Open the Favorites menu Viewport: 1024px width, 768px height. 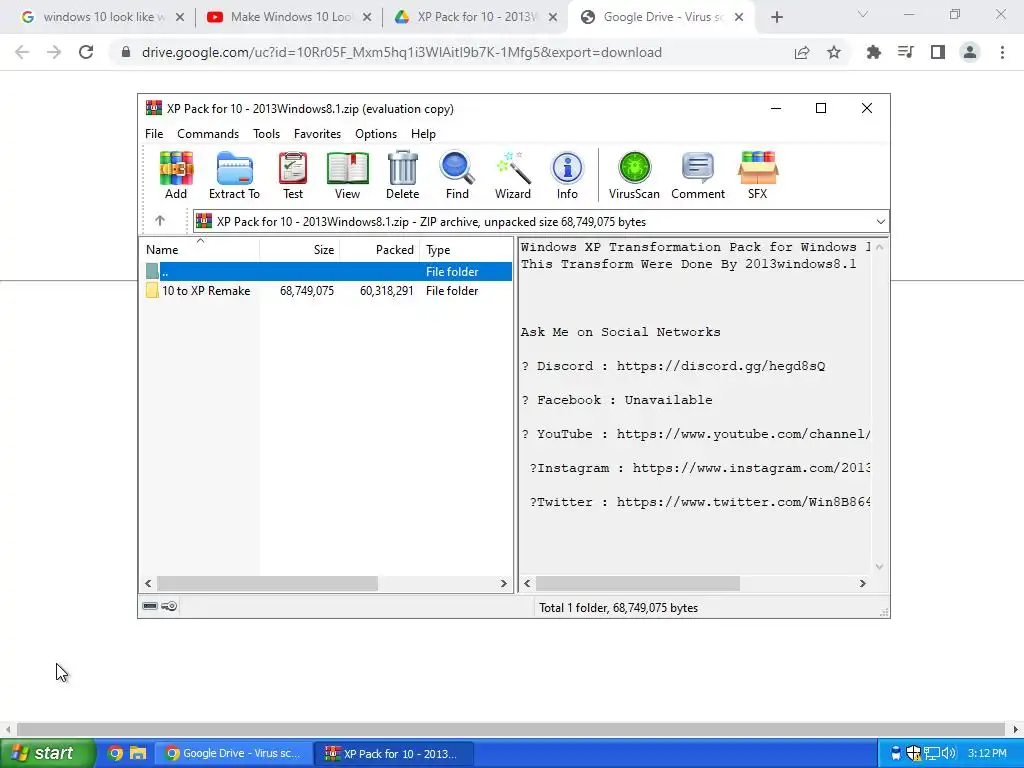tap(317, 133)
